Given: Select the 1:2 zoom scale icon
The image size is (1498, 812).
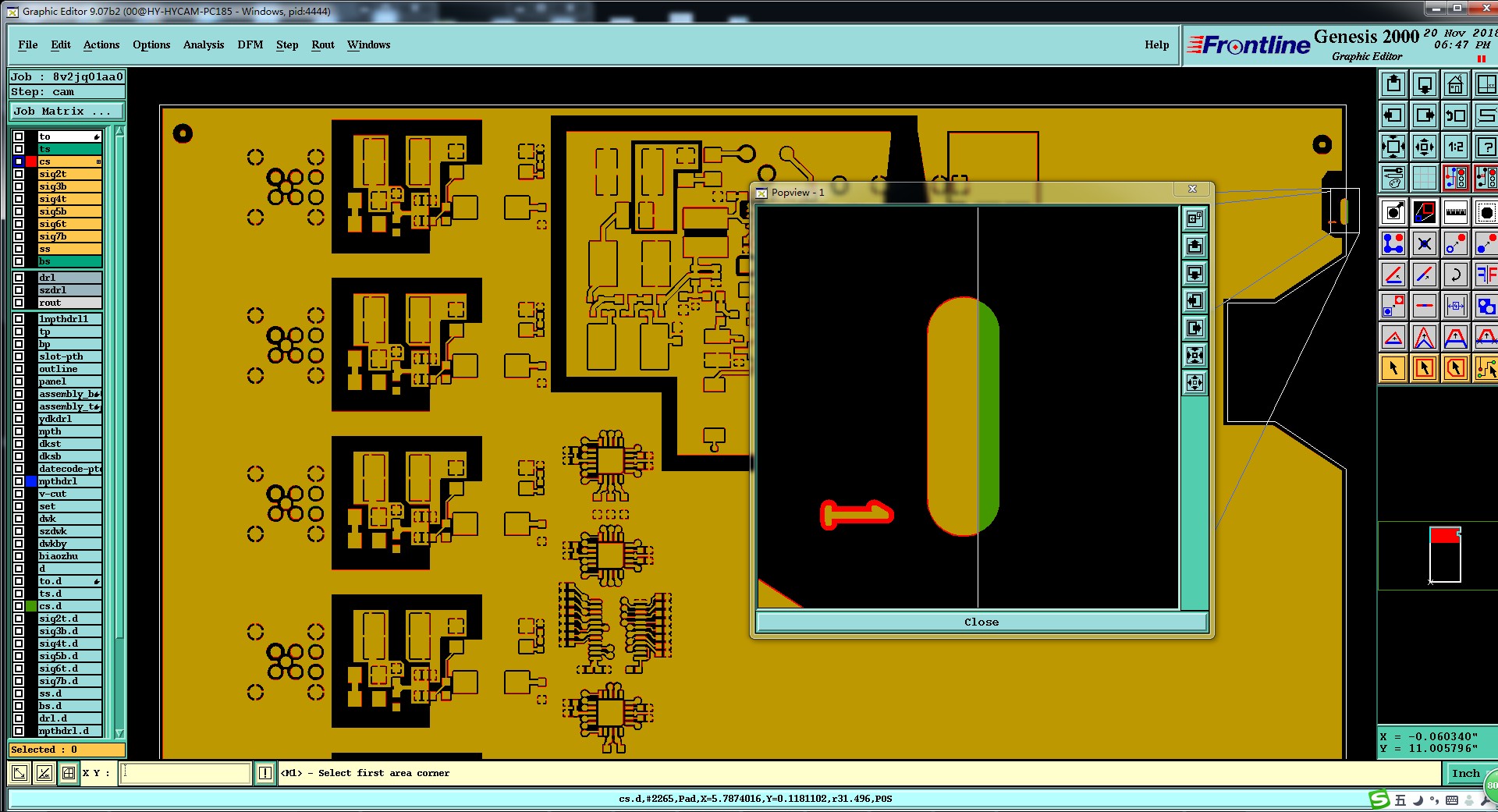Looking at the screenshot, I should [x=1455, y=147].
